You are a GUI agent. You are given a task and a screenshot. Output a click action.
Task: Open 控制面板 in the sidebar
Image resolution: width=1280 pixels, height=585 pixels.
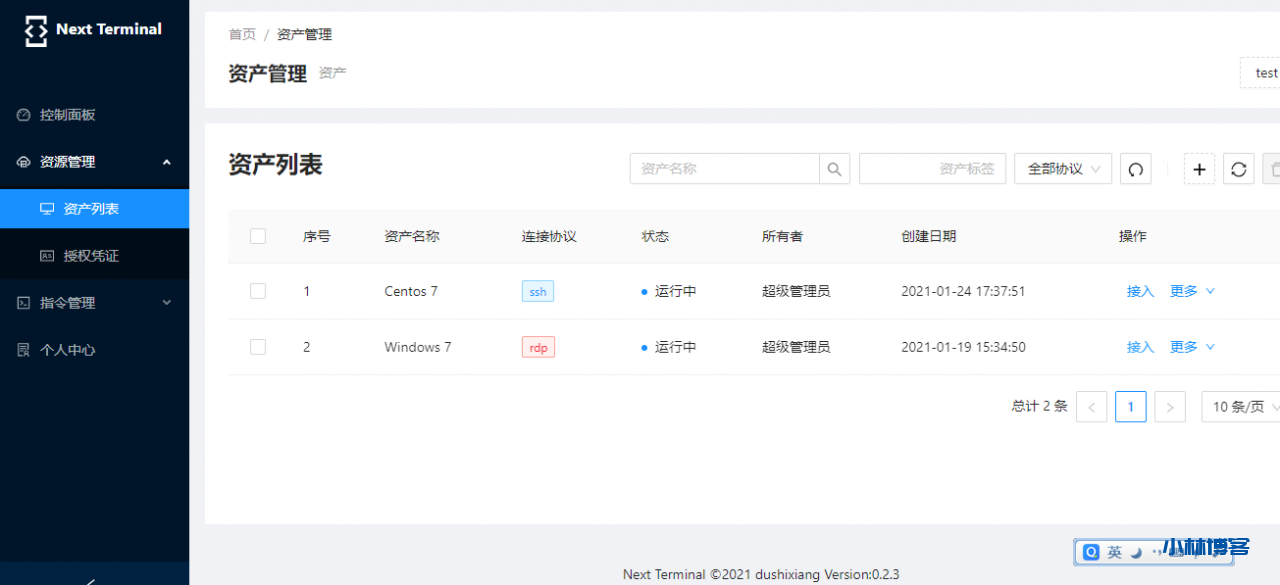coord(68,115)
